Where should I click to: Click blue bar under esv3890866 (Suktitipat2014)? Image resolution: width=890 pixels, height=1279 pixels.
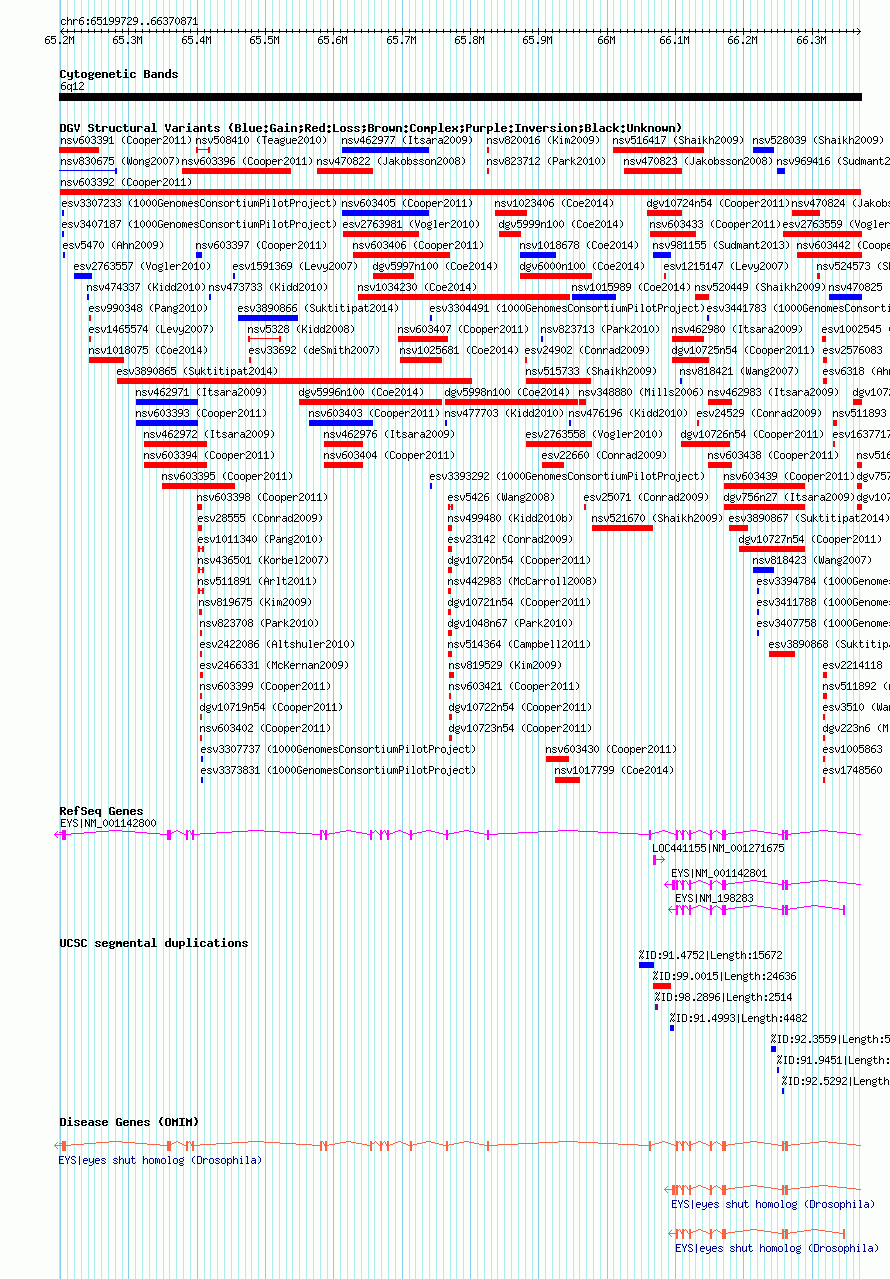point(268,318)
